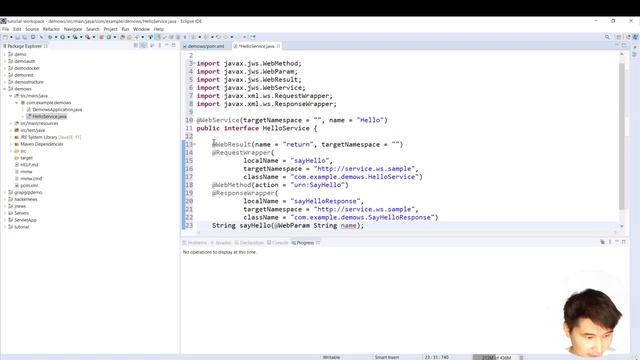This screenshot has height=360, width=640.
Task: Open the Debug dropdown arrow
Action: coord(56,37)
